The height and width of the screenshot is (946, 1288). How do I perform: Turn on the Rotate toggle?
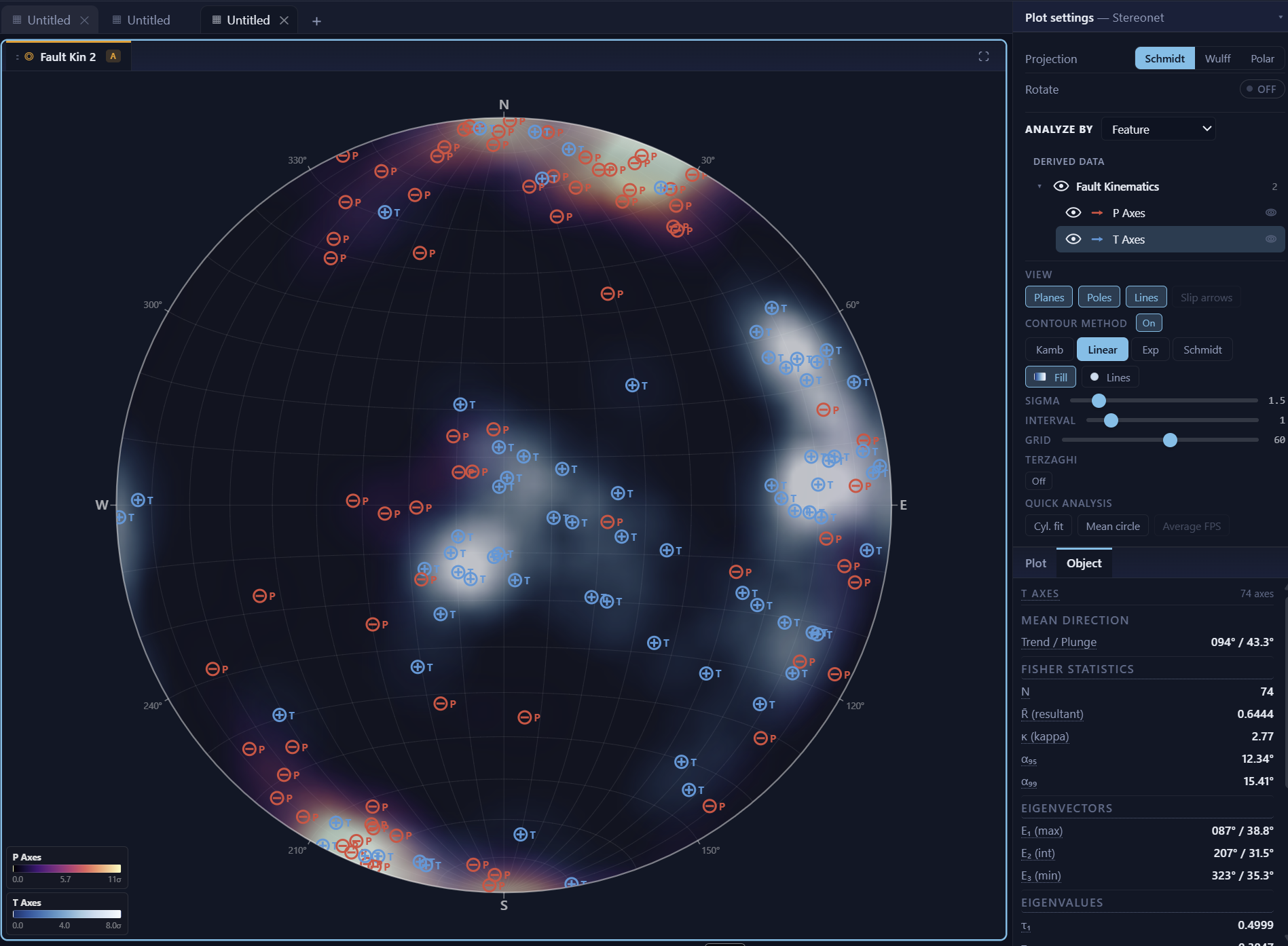[1262, 89]
